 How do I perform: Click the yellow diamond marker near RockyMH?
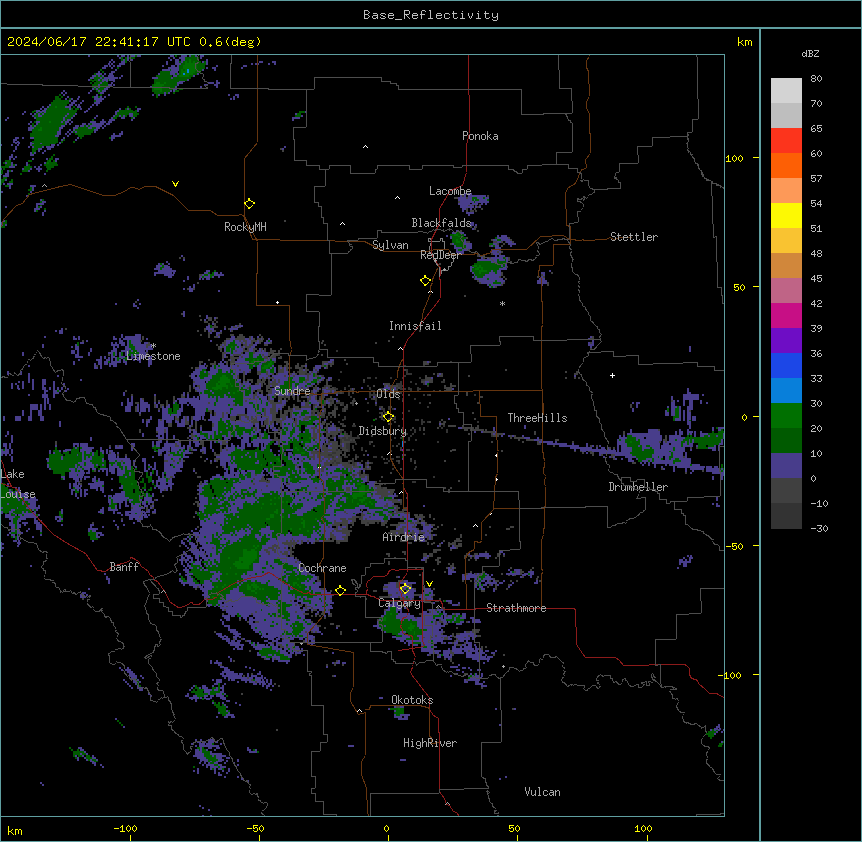(x=249, y=204)
